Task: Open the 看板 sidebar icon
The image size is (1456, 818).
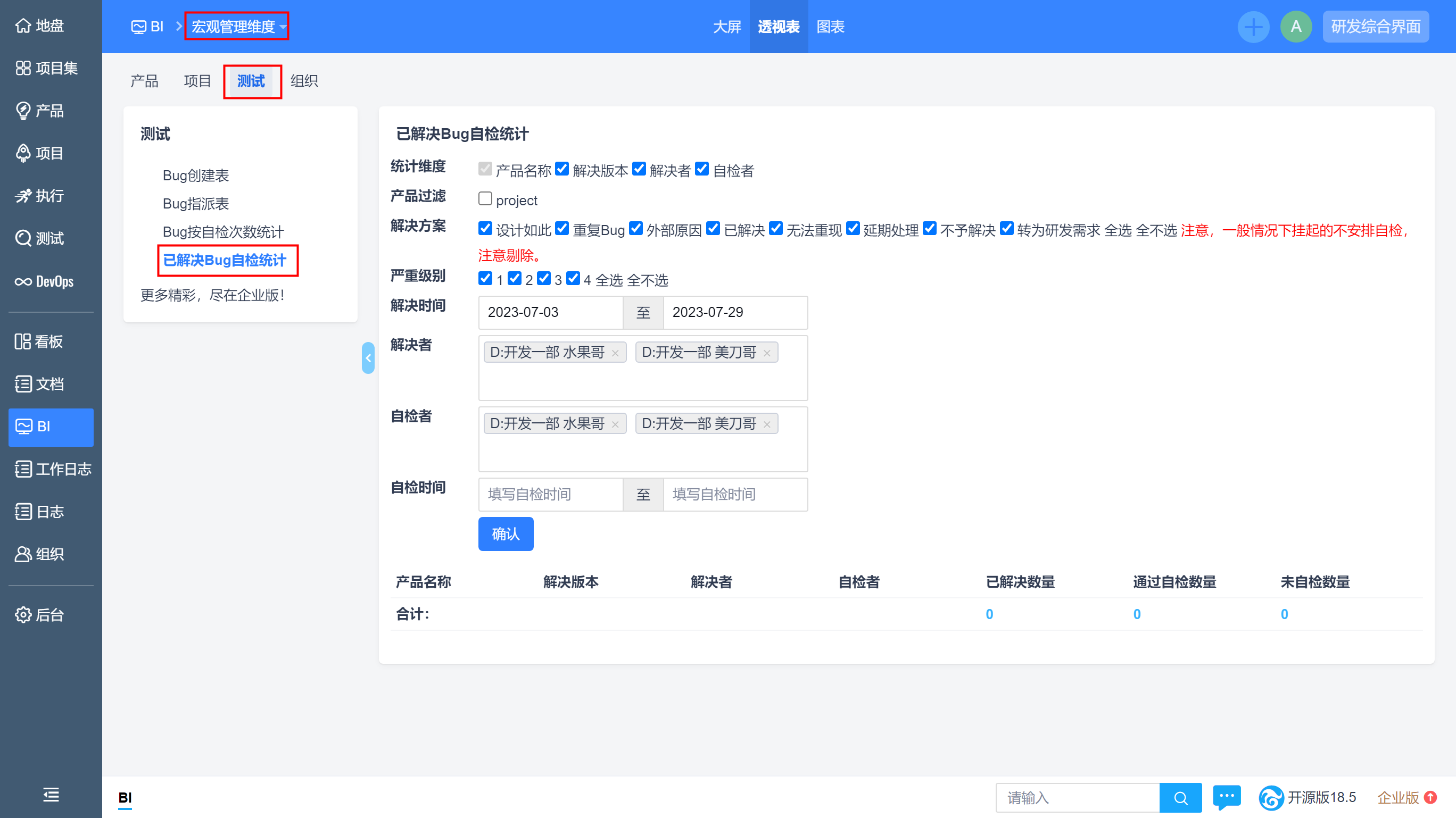Action: click(x=22, y=341)
